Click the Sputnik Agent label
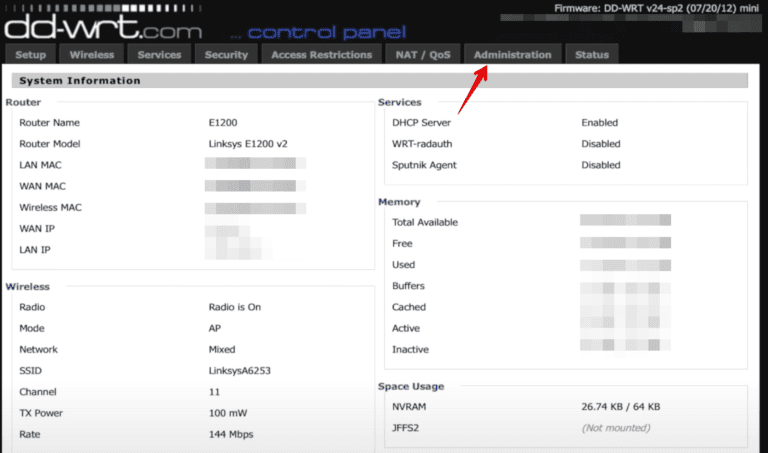 [x=424, y=165]
